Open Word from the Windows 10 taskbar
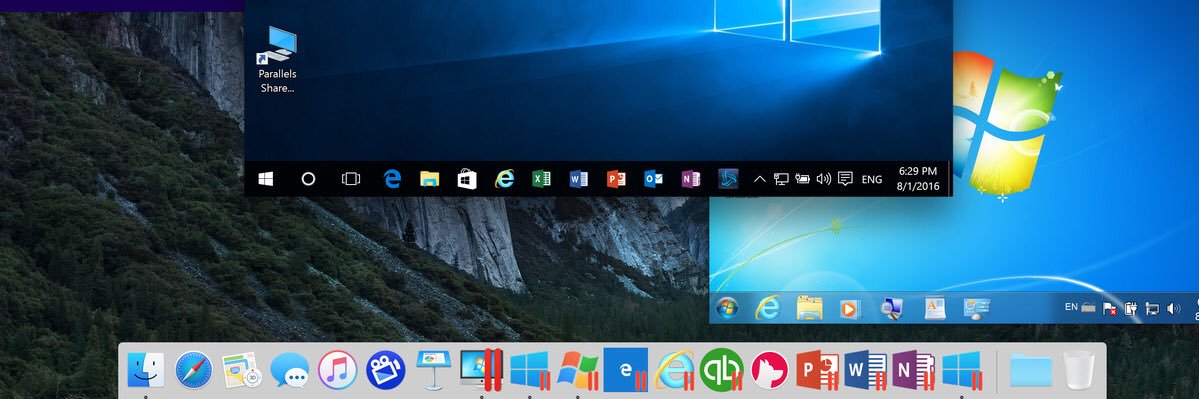 (579, 179)
